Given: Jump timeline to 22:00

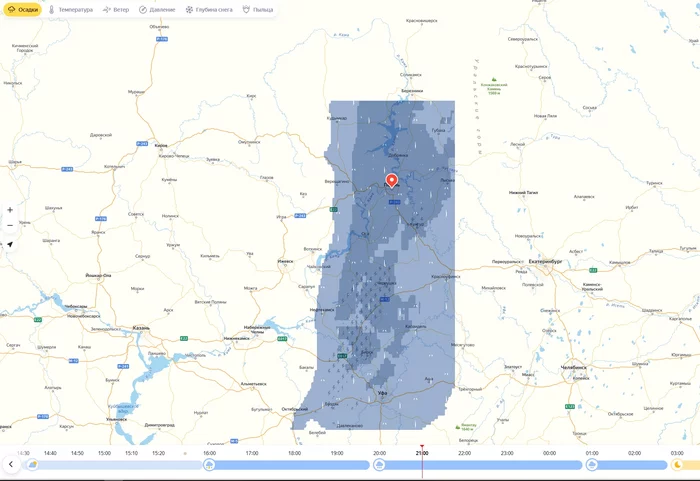Looking at the screenshot, I should click(464, 453).
